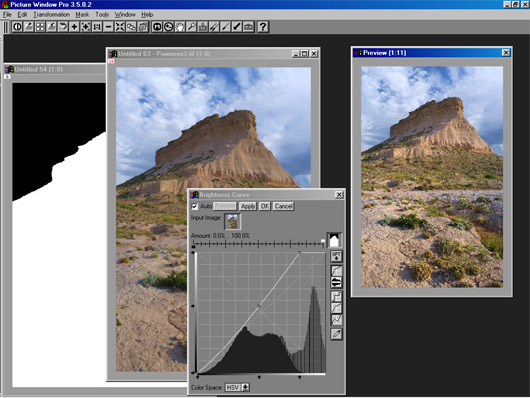Set zoom to 1:1 from the toolbar

point(97,27)
